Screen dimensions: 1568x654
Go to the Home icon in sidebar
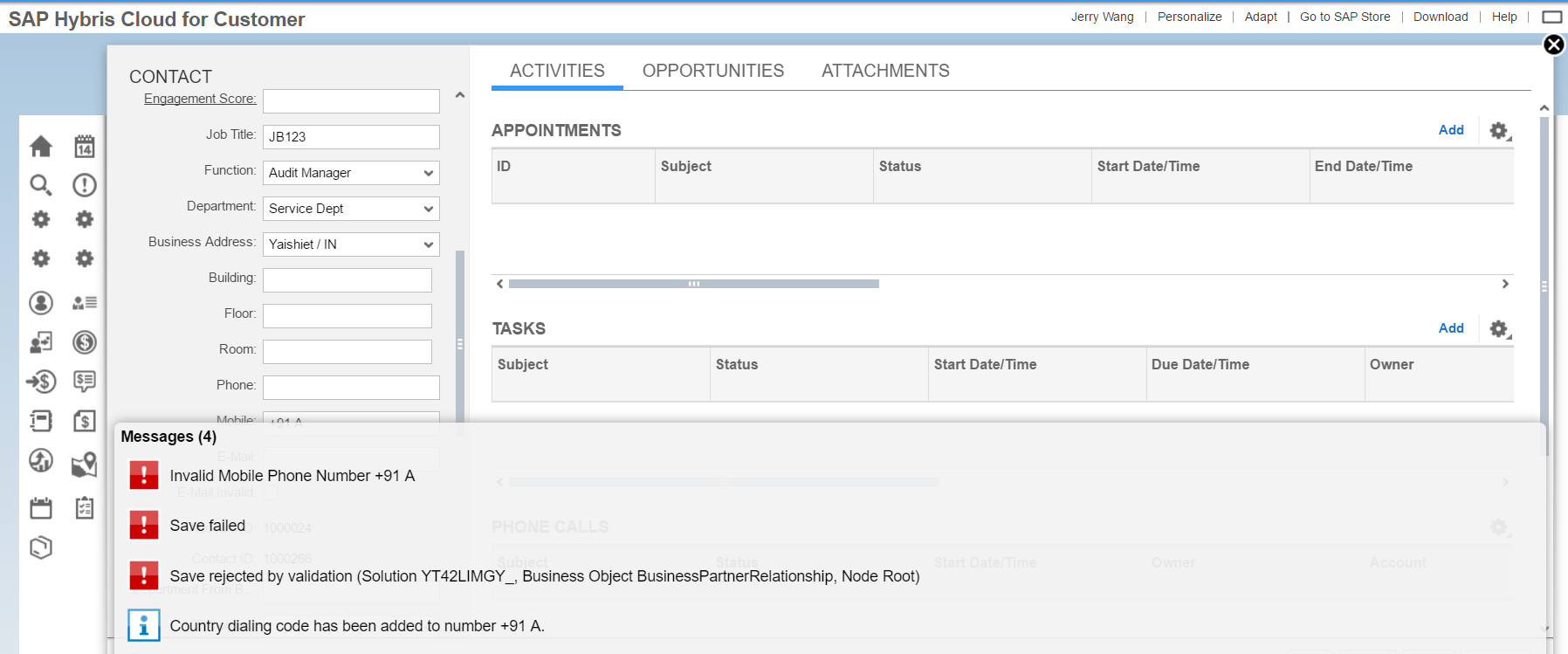41,147
